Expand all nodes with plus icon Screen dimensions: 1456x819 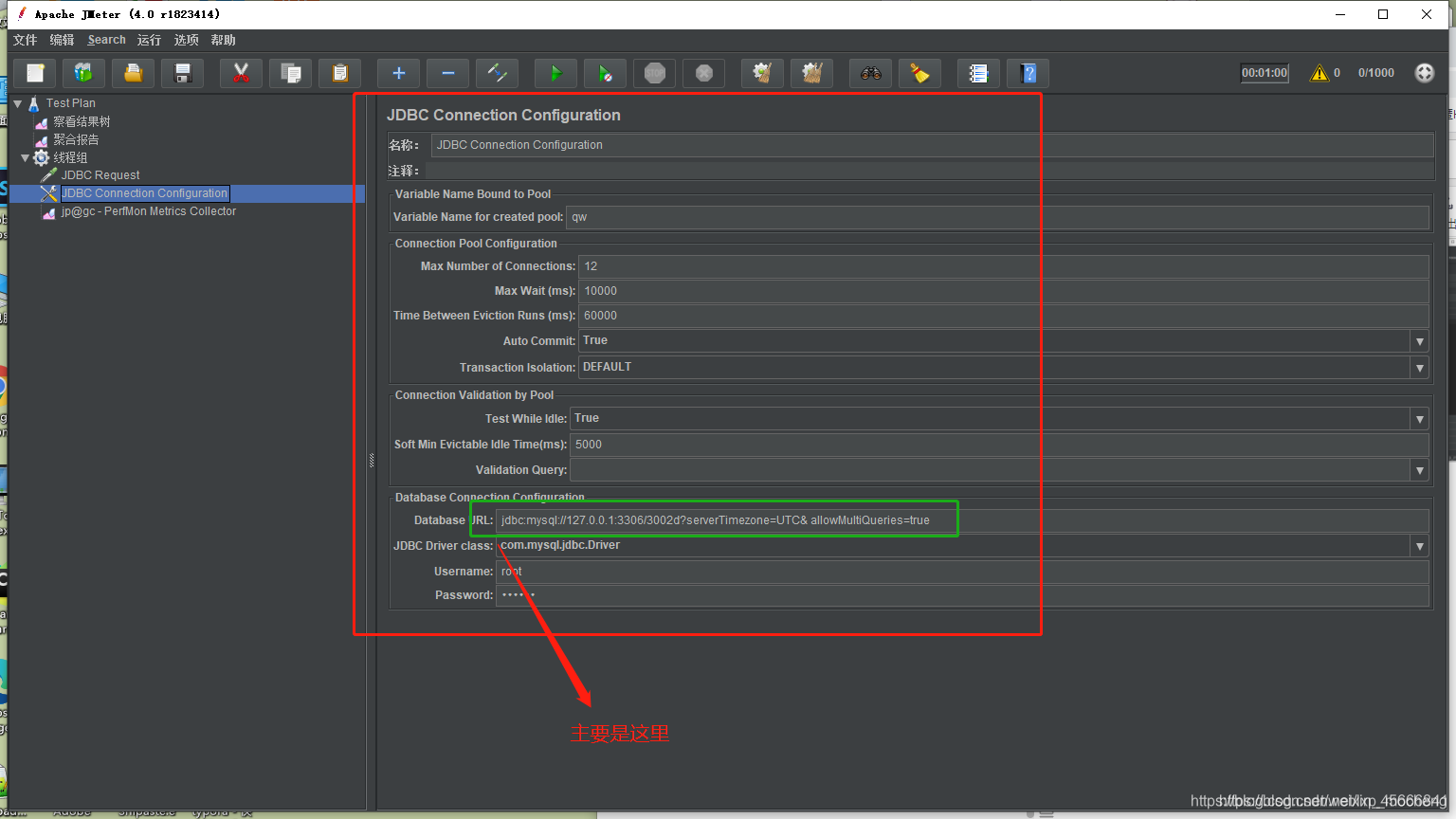click(399, 73)
